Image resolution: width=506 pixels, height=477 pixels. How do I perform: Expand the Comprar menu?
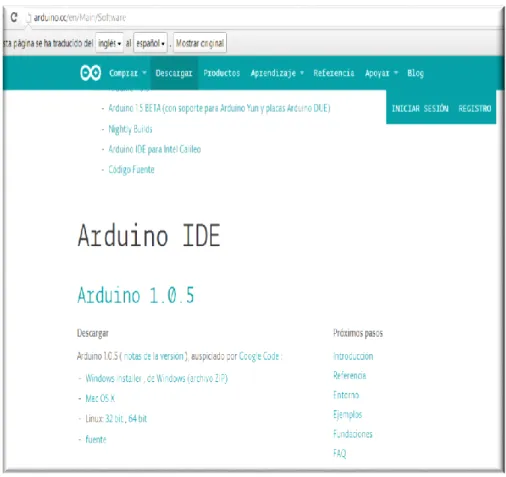pyautogui.click(x=128, y=73)
